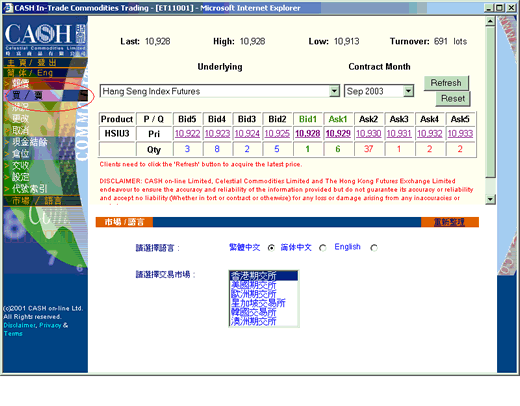Viewport: 520px width, 406px height.
Task: Click the Reset button
Action: (453, 99)
